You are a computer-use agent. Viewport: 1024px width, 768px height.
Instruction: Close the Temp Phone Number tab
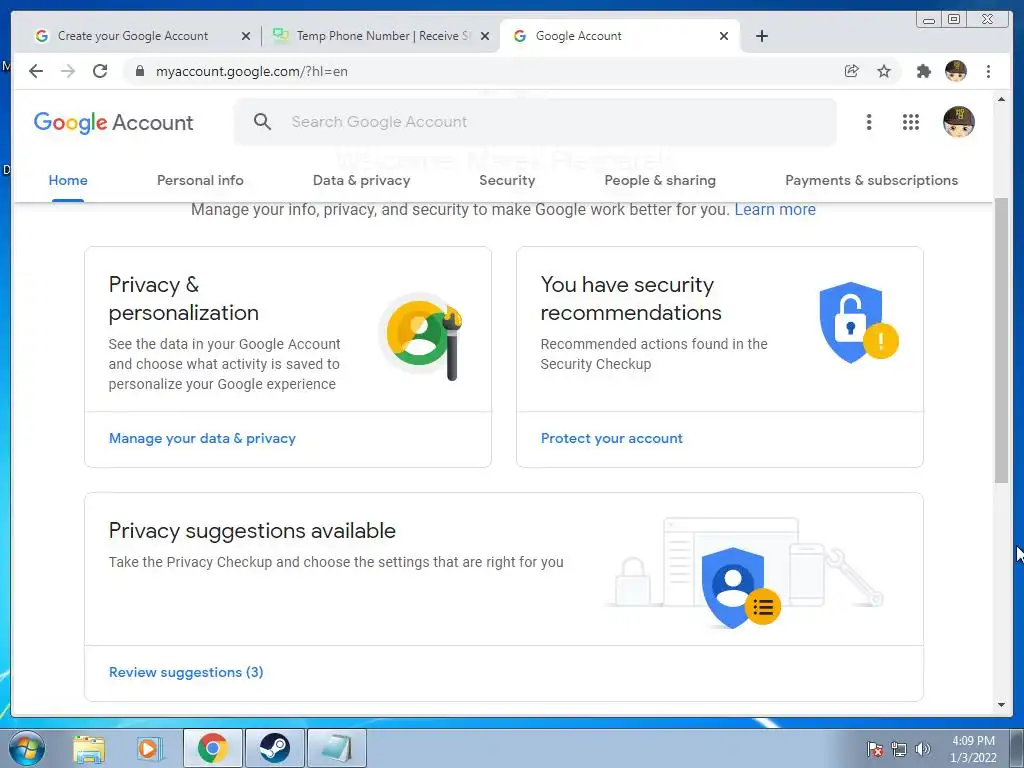click(x=485, y=36)
